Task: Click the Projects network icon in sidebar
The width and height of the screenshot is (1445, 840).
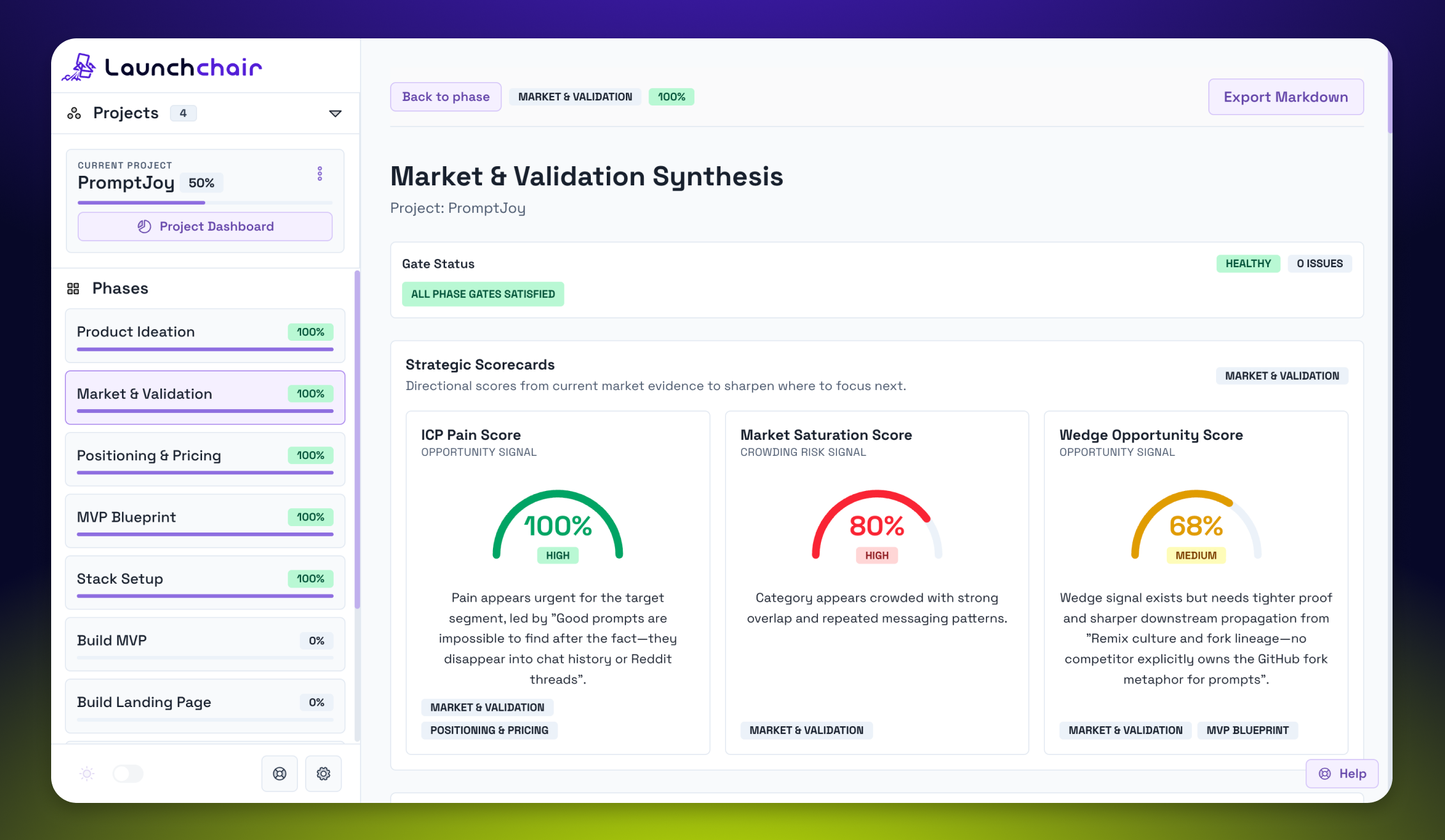Action: coord(74,113)
